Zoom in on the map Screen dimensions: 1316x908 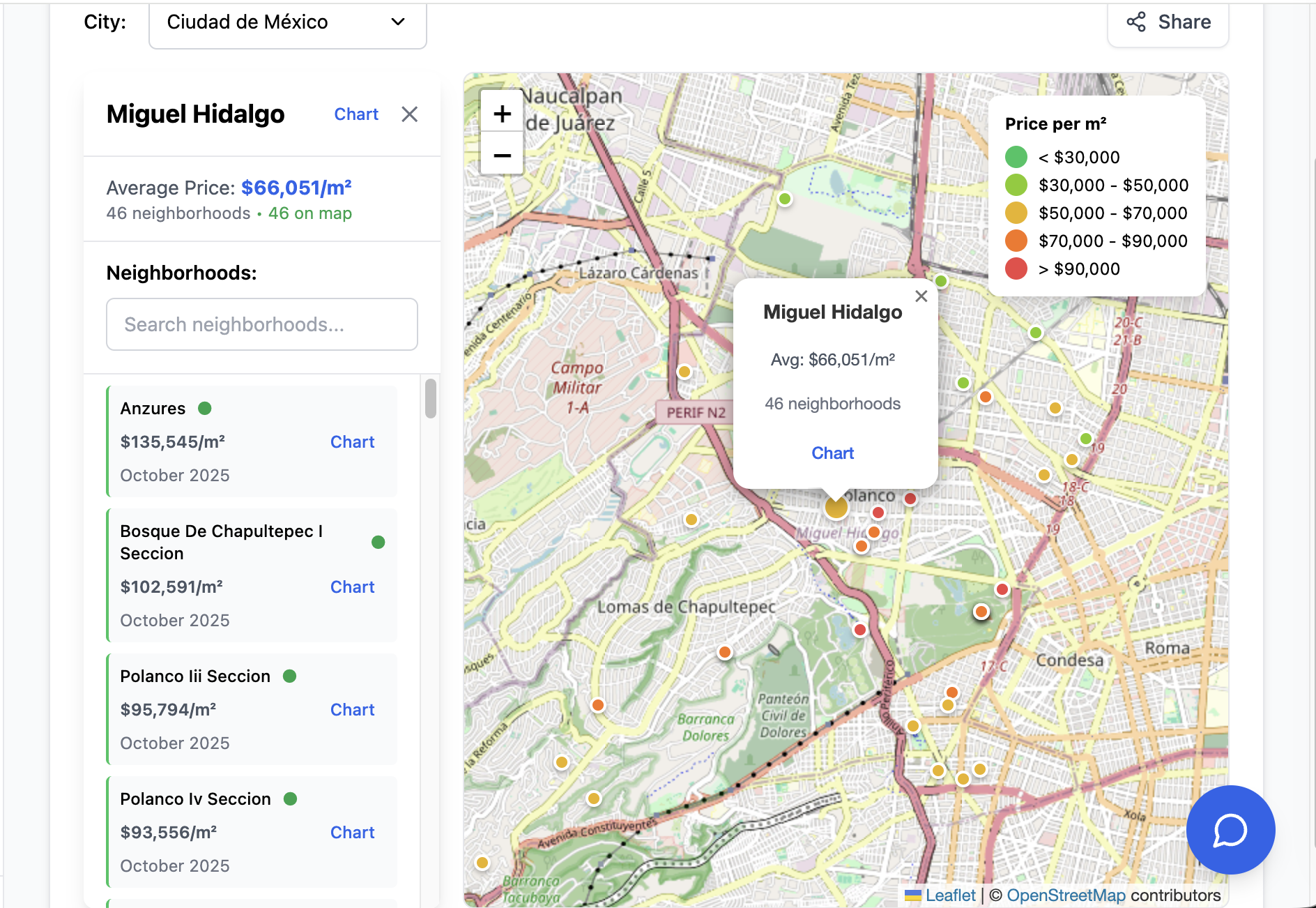pos(502,112)
